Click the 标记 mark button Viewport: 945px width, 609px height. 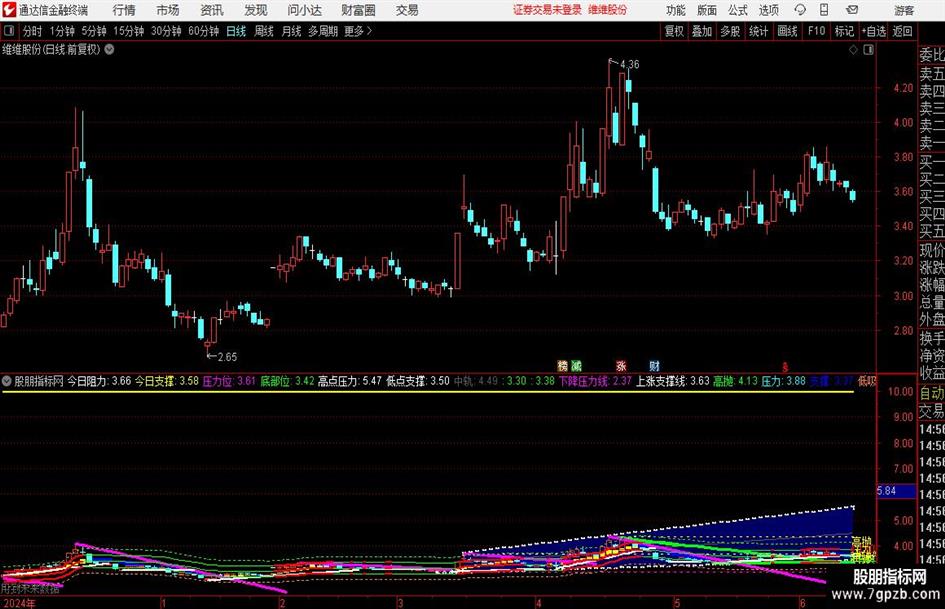(x=844, y=31)
